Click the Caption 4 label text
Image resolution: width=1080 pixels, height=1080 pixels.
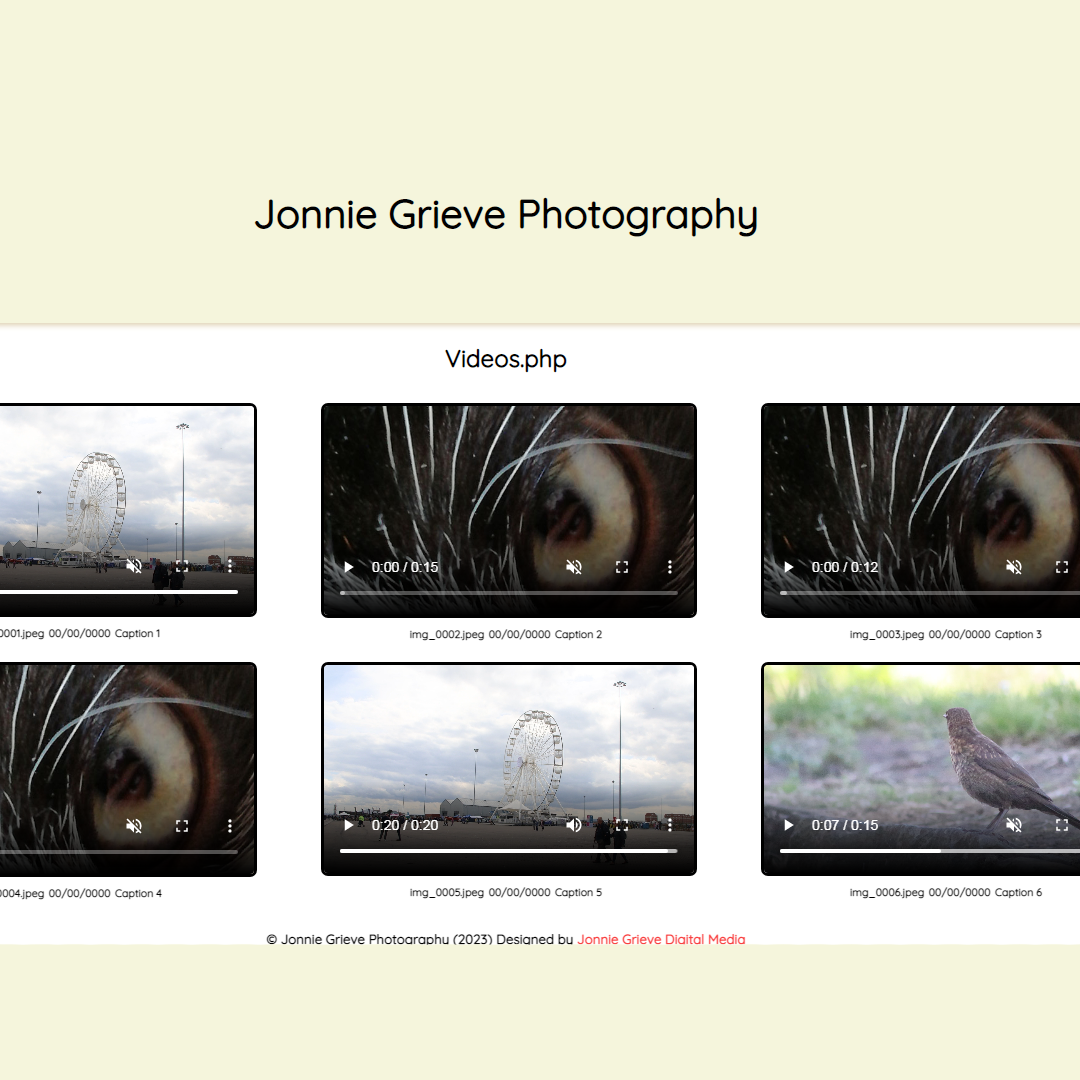(138, 893)
